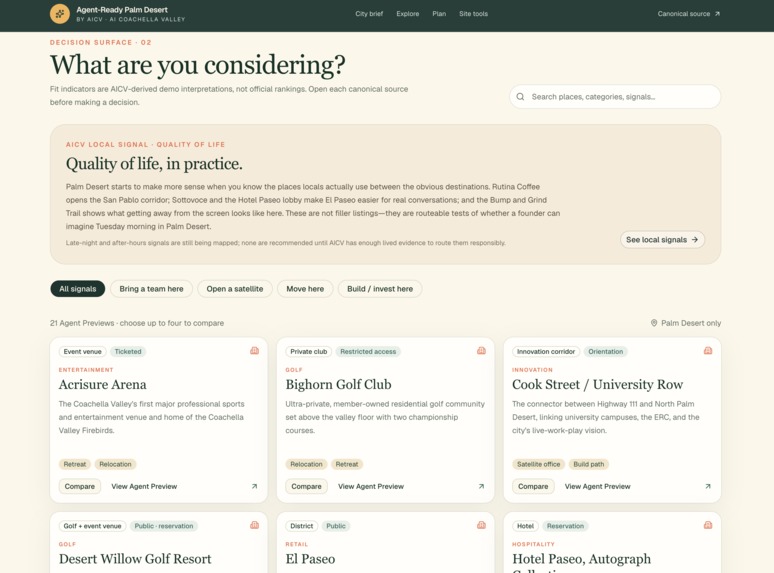Screen dimensions: 774x573
Task: View Agent Preview for Bighorn Golf Club
Action: (x=371, y=486)
